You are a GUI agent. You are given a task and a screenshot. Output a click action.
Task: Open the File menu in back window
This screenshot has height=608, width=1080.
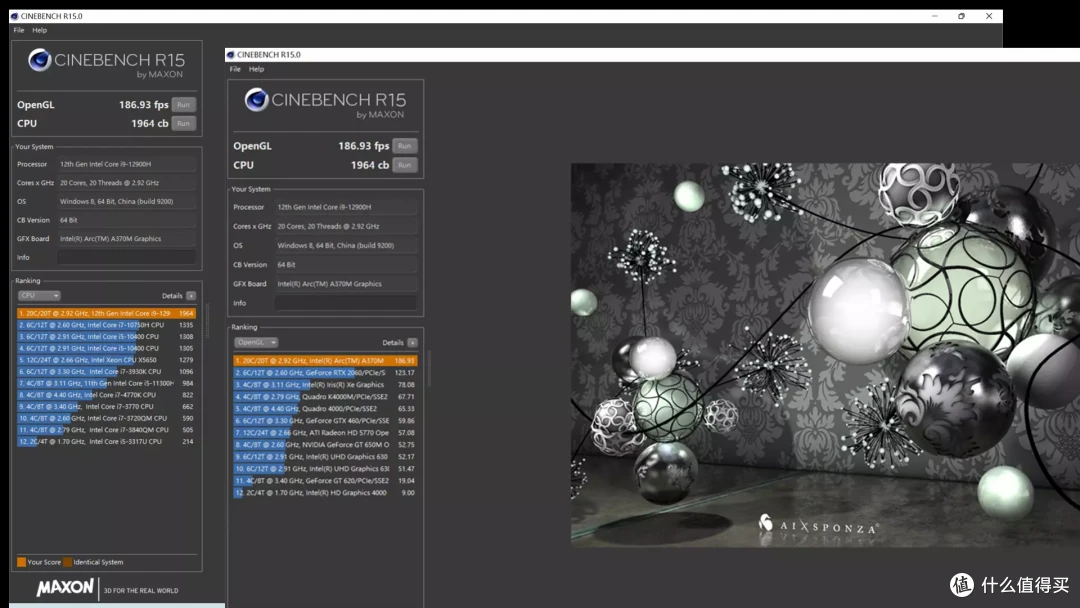coord(19,30)
